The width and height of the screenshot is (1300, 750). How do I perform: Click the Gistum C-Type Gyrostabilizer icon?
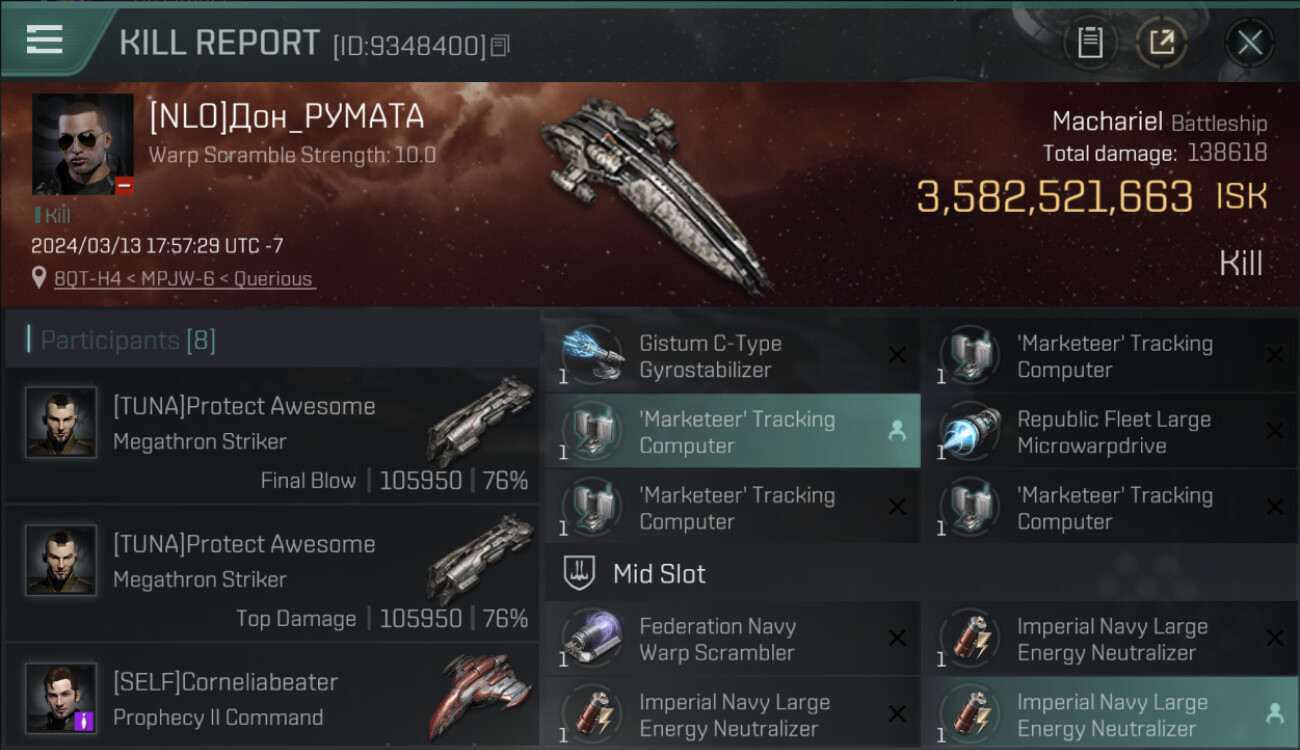(x=593, y=356)
